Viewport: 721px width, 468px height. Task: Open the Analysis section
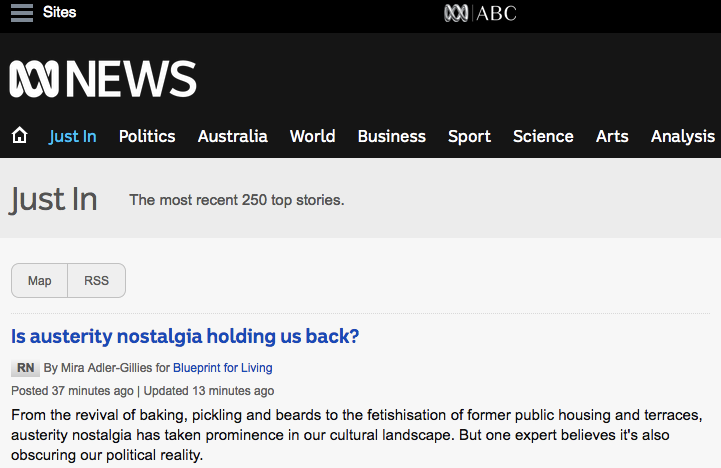tap(683, 137)
